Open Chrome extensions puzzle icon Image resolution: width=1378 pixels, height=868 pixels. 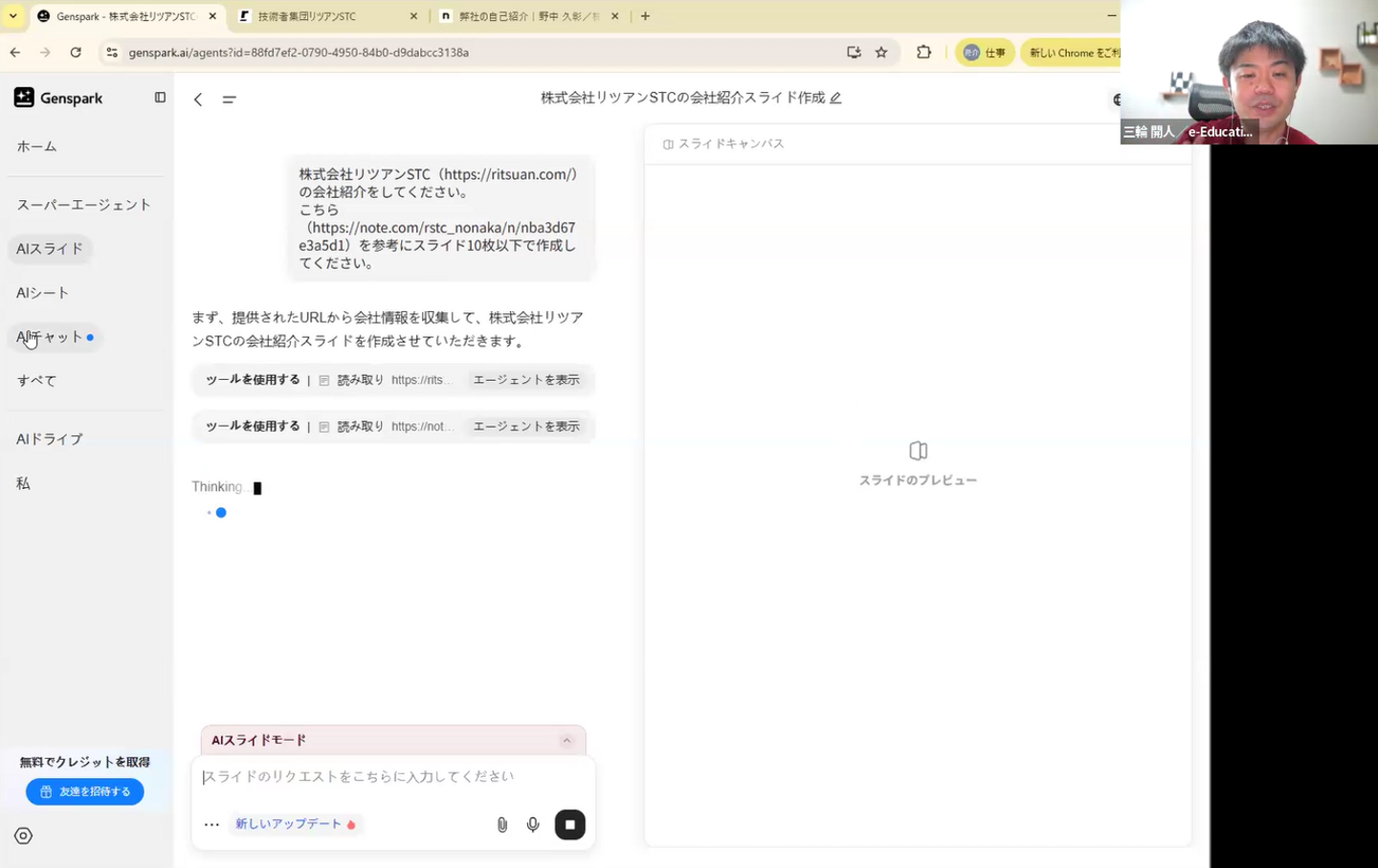[923, 53]
